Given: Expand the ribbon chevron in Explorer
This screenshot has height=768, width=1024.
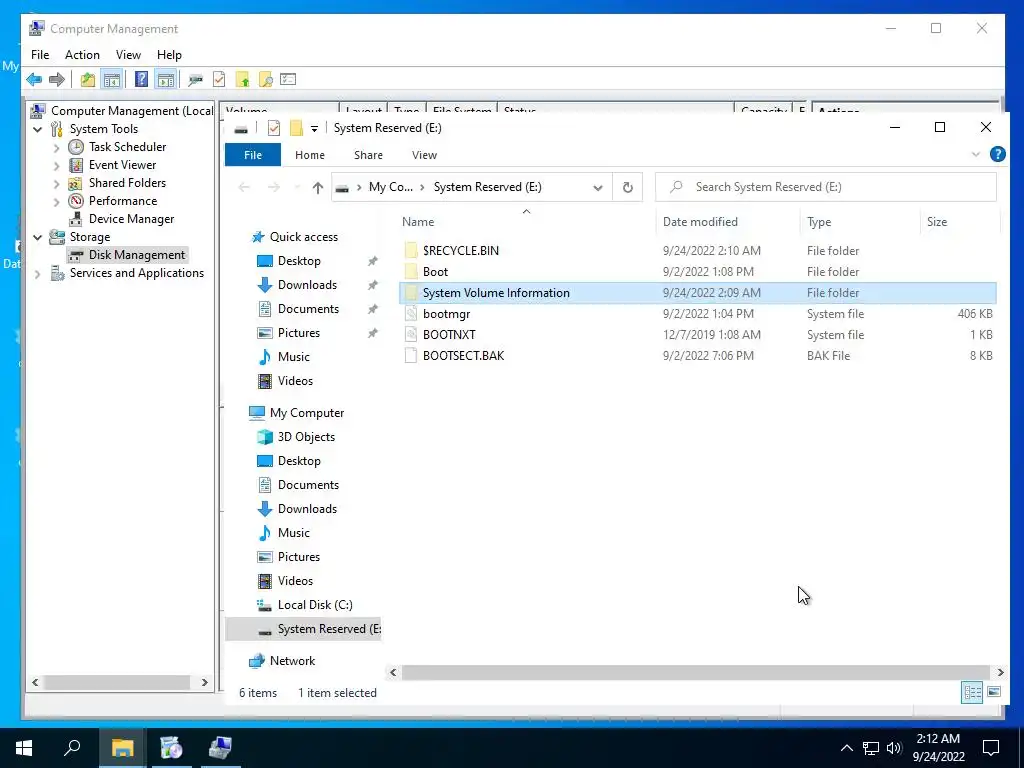Looking at the screenshot, I should (976, 155).
